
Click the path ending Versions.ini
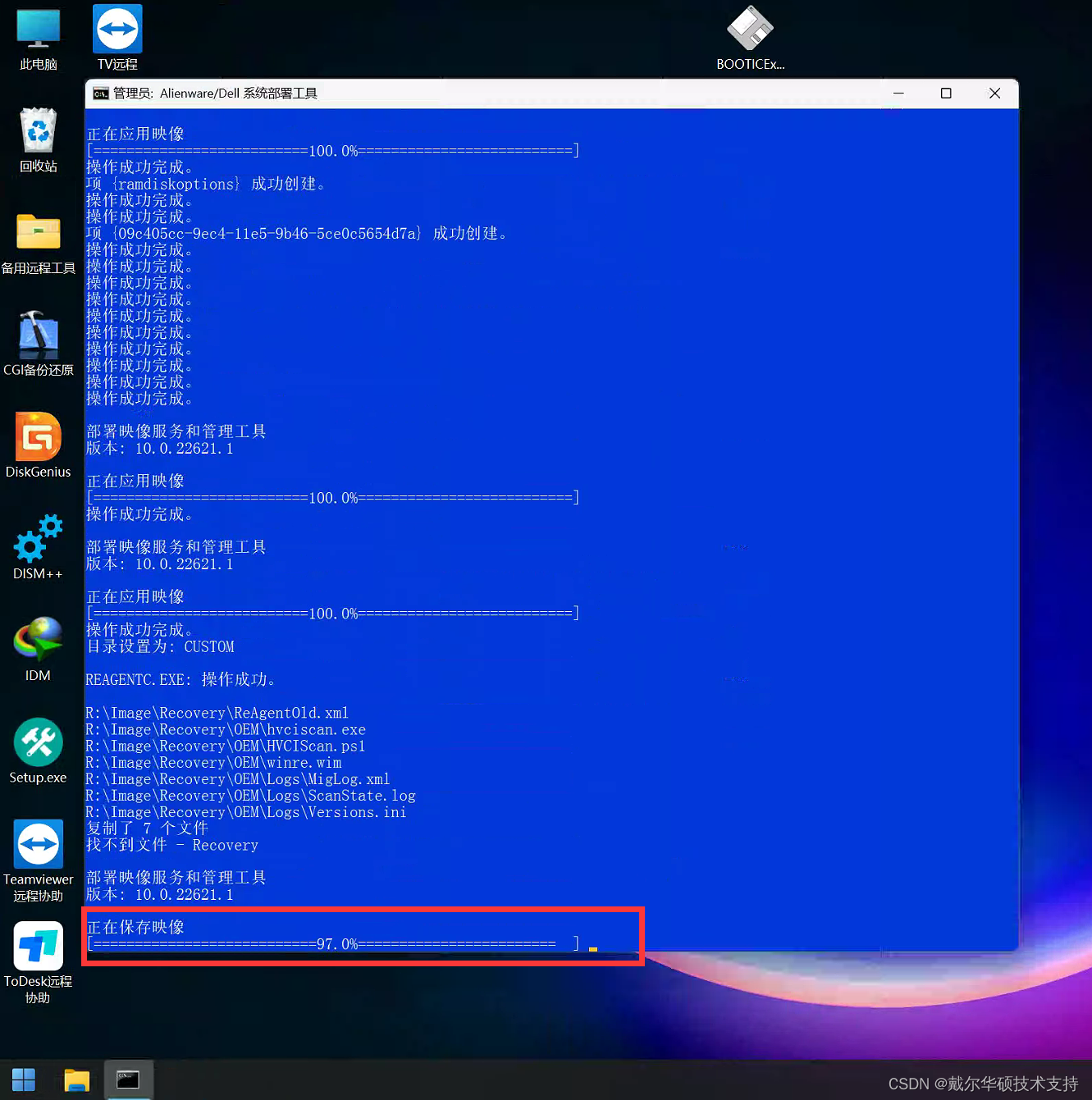click(246, 812)
